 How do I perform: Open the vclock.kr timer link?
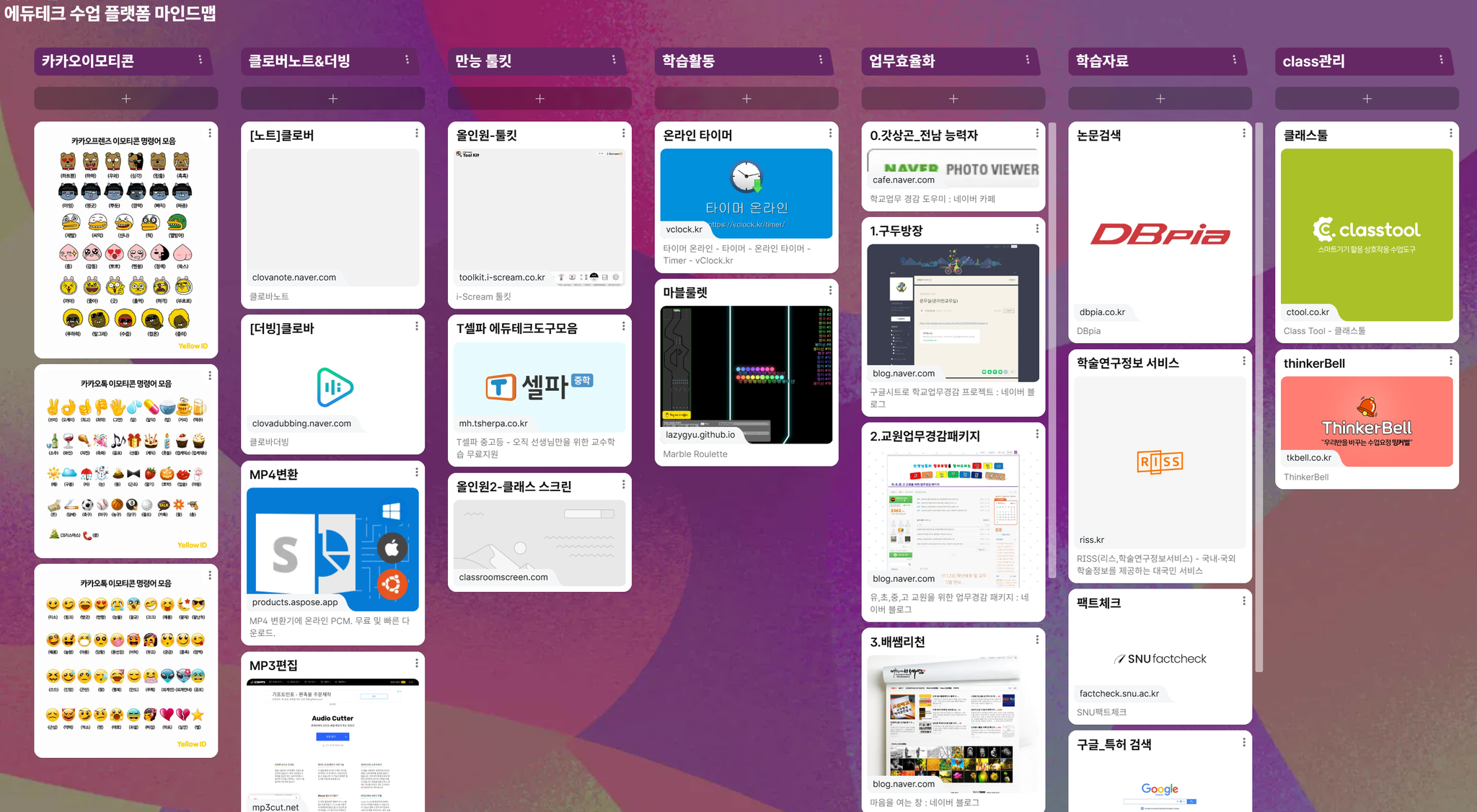[684, 229]
